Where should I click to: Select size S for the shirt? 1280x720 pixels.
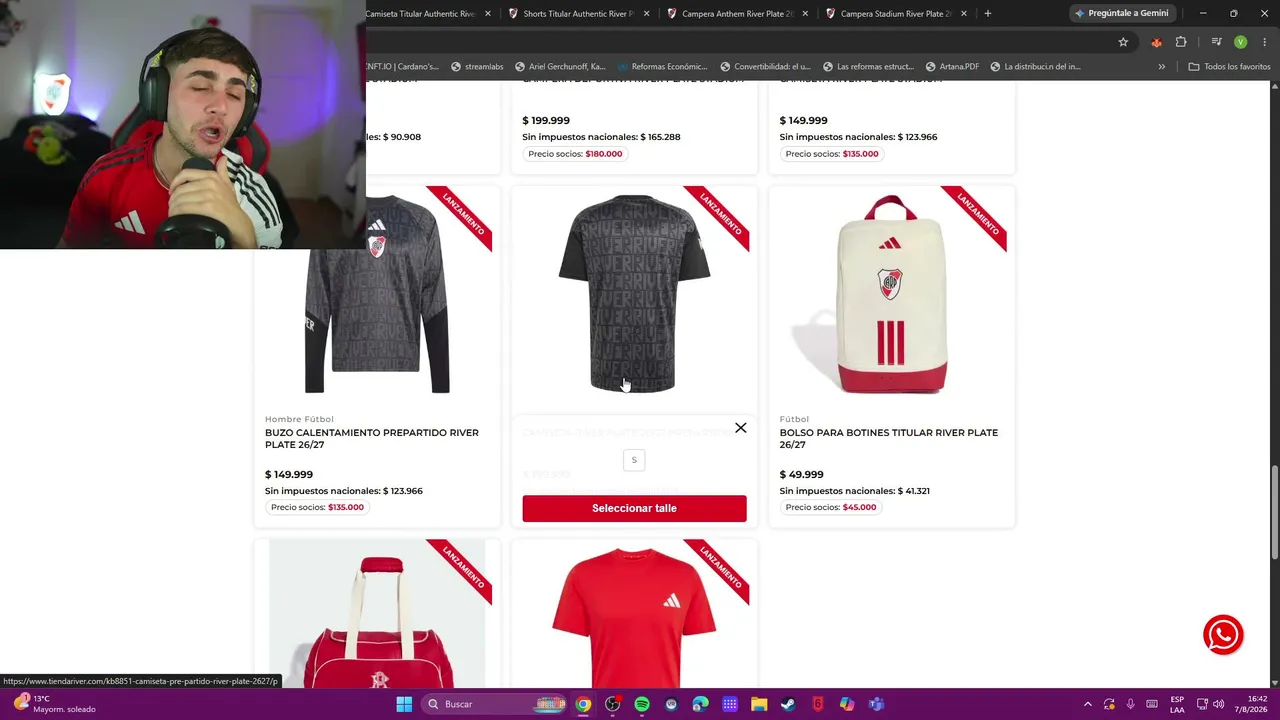coord(634,460)
